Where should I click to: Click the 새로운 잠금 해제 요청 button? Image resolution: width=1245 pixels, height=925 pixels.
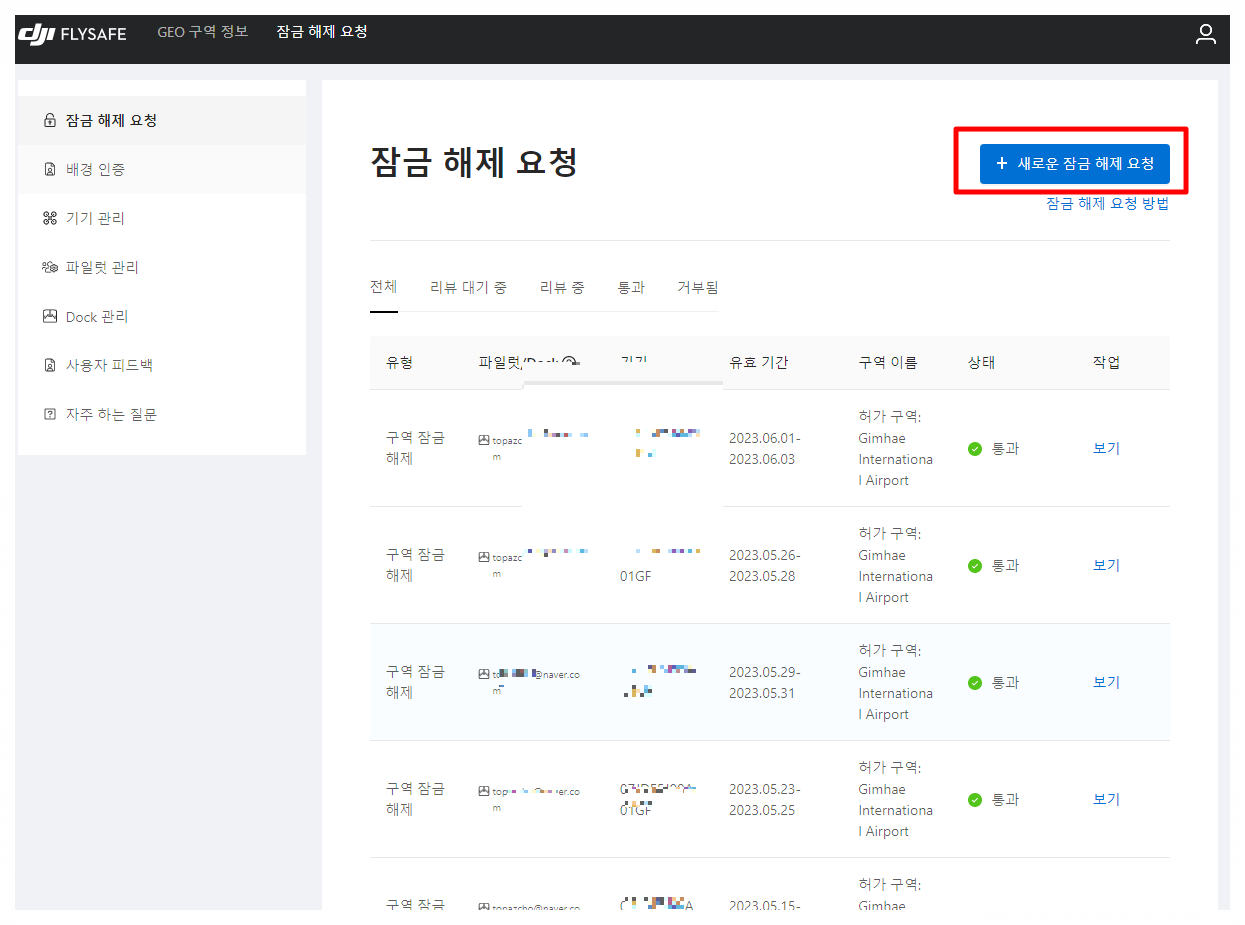[1075, 164]
